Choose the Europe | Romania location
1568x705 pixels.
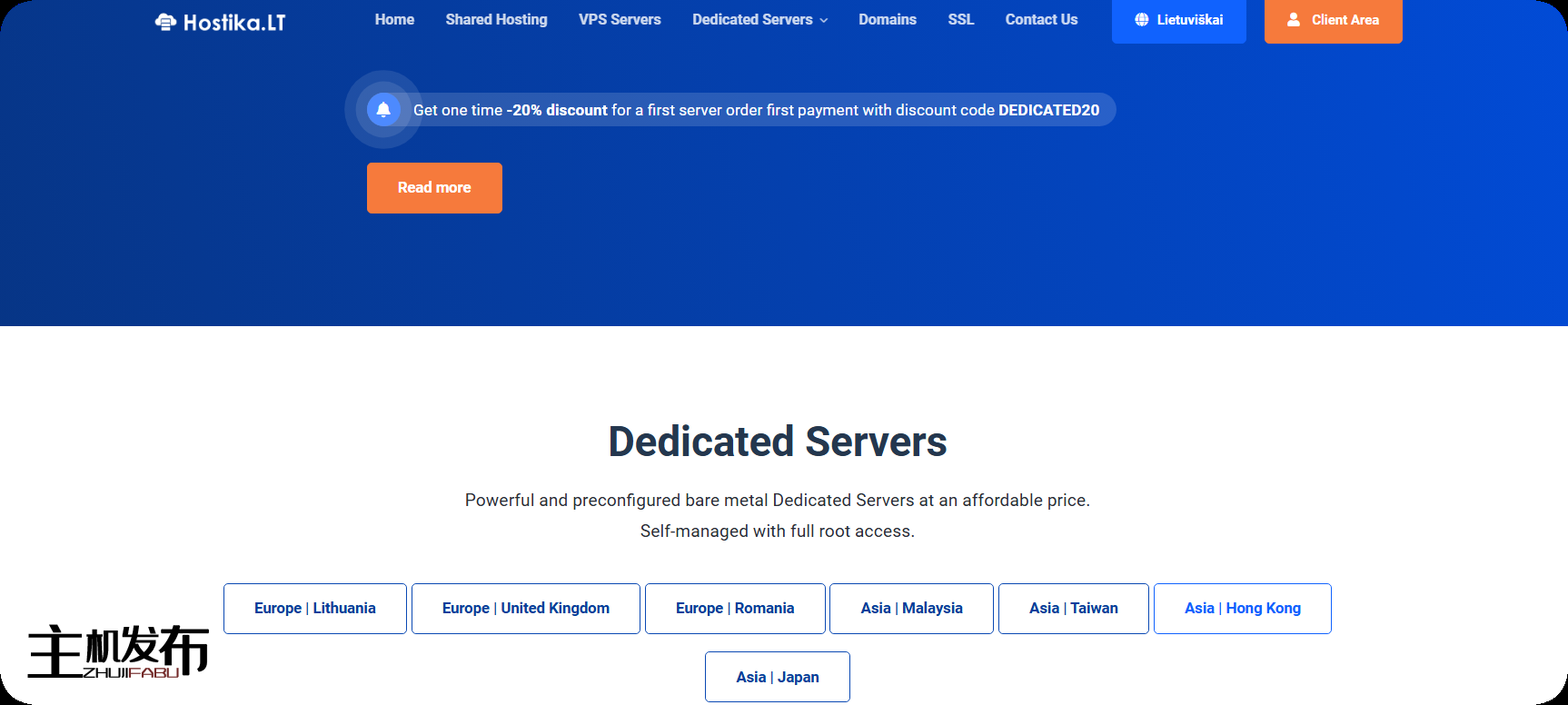pyautogui.click(x=735, y=609)
